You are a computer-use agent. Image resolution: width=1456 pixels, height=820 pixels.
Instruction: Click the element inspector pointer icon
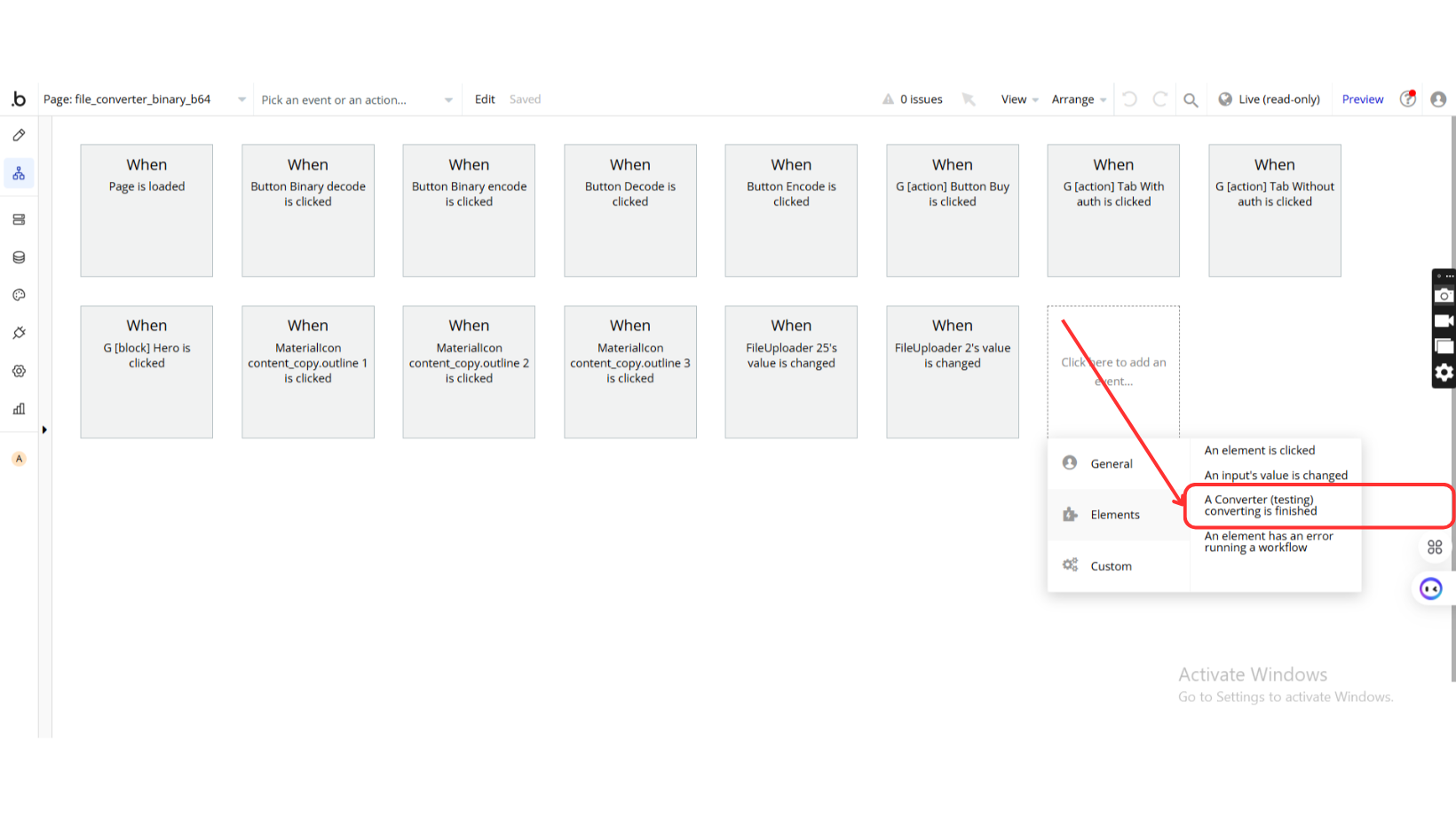coord(969,99)
